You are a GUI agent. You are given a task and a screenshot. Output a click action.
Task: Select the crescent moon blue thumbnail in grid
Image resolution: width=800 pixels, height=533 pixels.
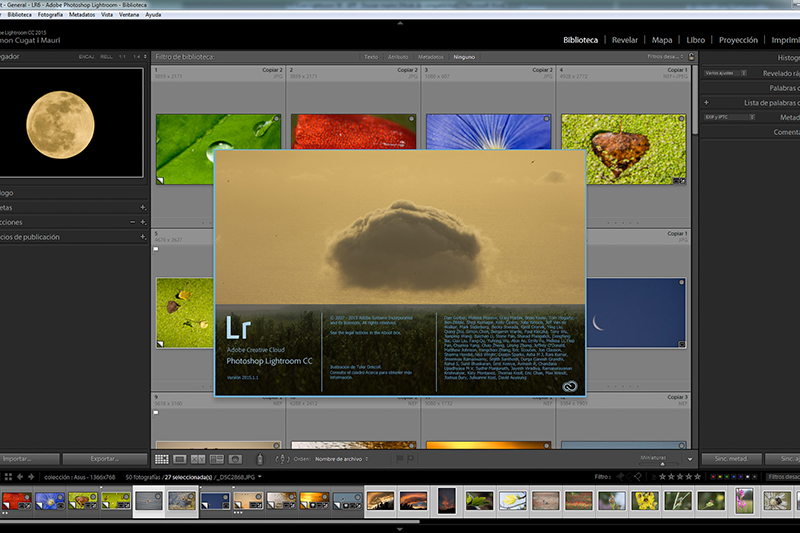pyautogui.click(x=636, y=313)
